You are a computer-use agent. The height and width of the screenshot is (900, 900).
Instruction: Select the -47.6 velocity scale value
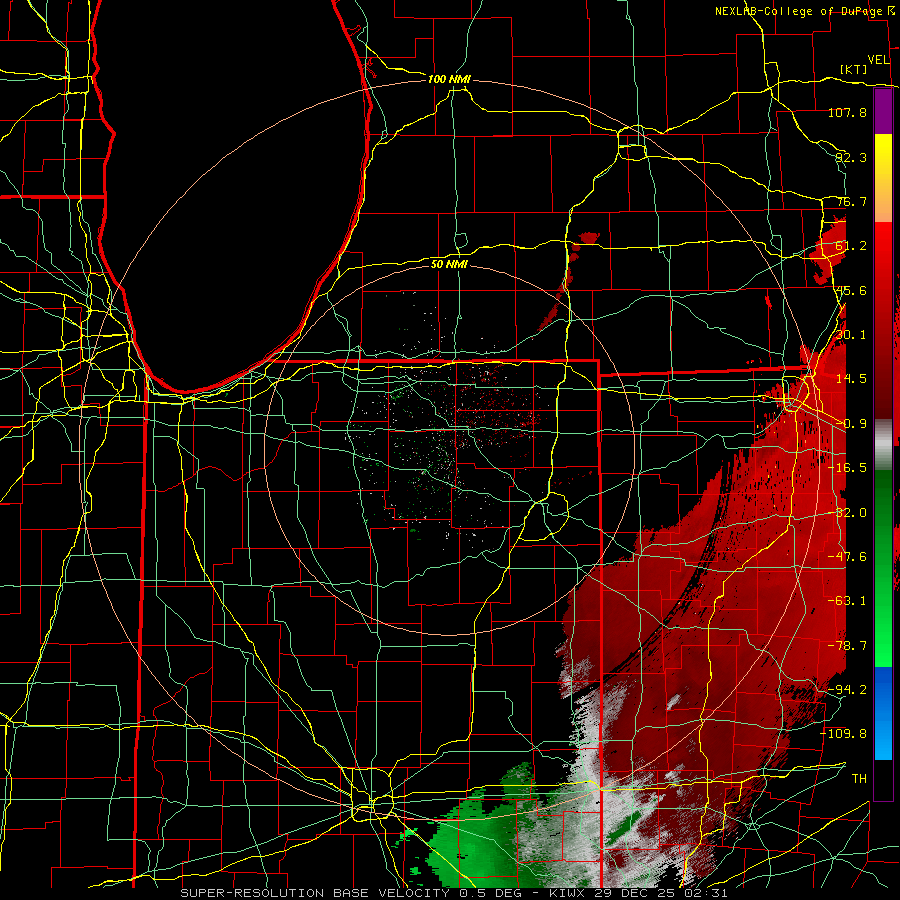click(x=847, y=557)
